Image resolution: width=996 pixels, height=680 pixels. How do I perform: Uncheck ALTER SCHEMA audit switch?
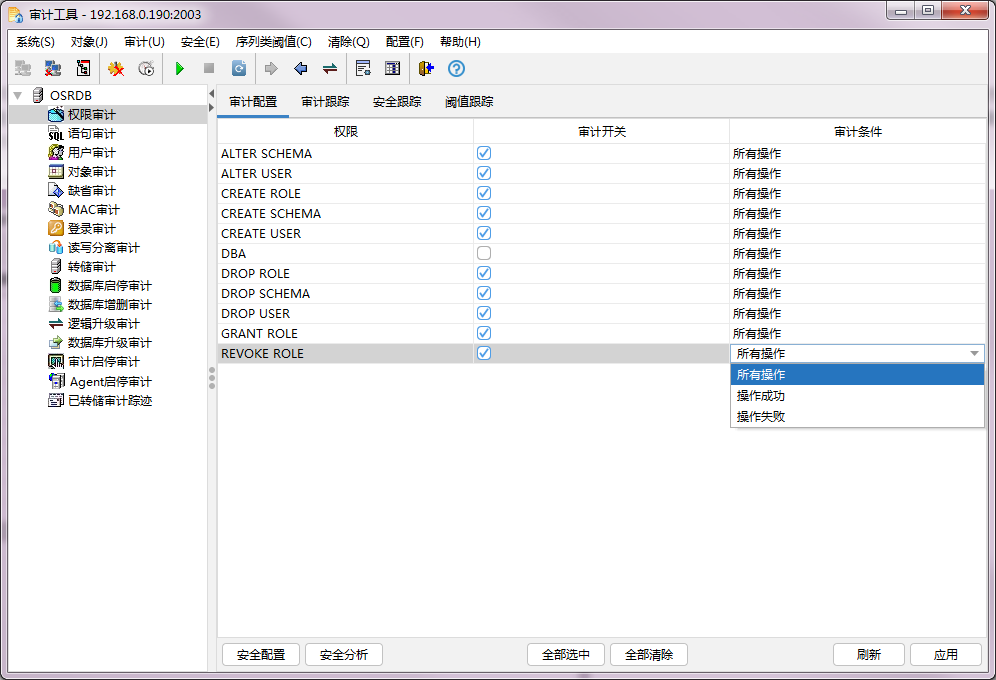[483, 153]
